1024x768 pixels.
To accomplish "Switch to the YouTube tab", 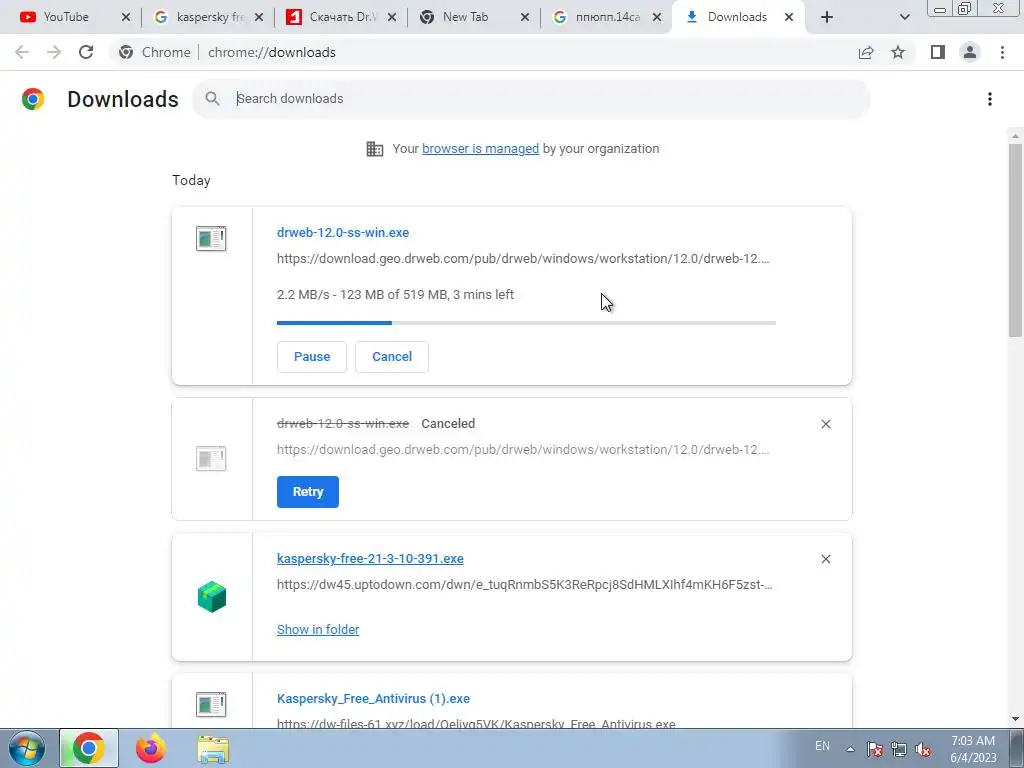I will (65, 17).
